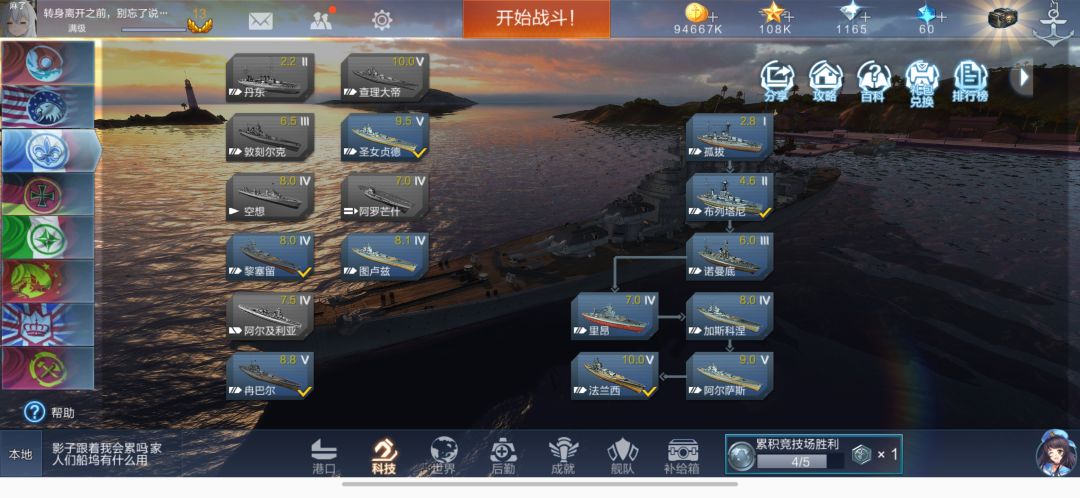The height and width of the screenshot is (498, 1080).
Task: Open the 排行榜 leaderboard icon
Action: pos(970,82)
